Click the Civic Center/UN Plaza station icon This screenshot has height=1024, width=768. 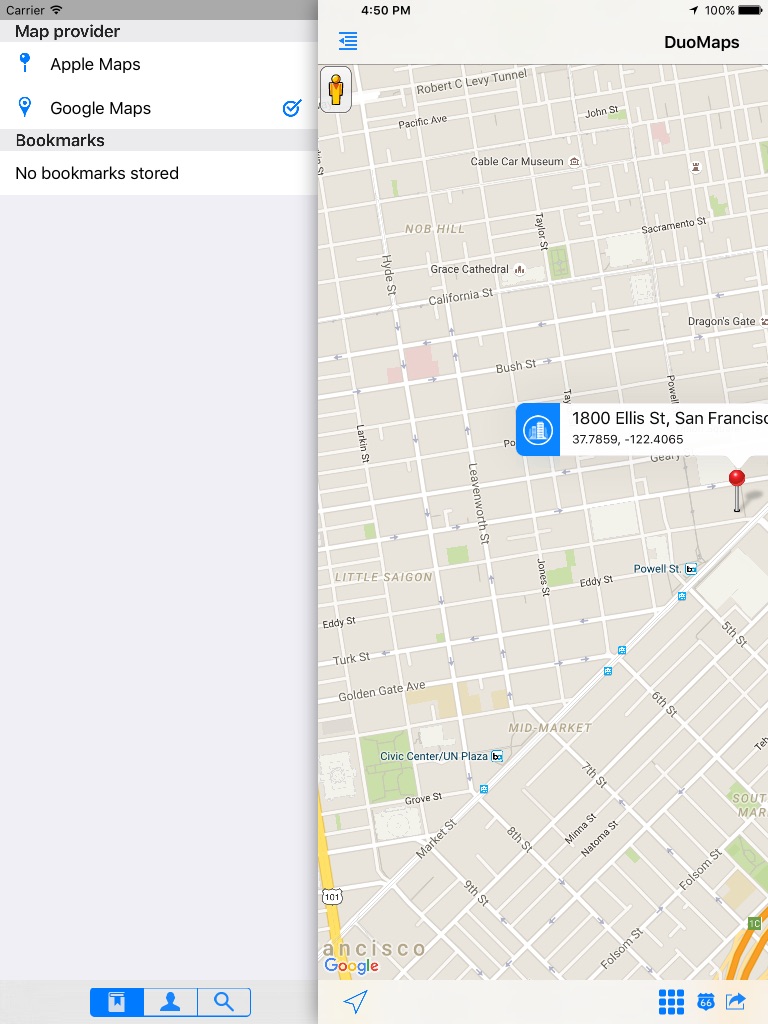tap(497, 756)
